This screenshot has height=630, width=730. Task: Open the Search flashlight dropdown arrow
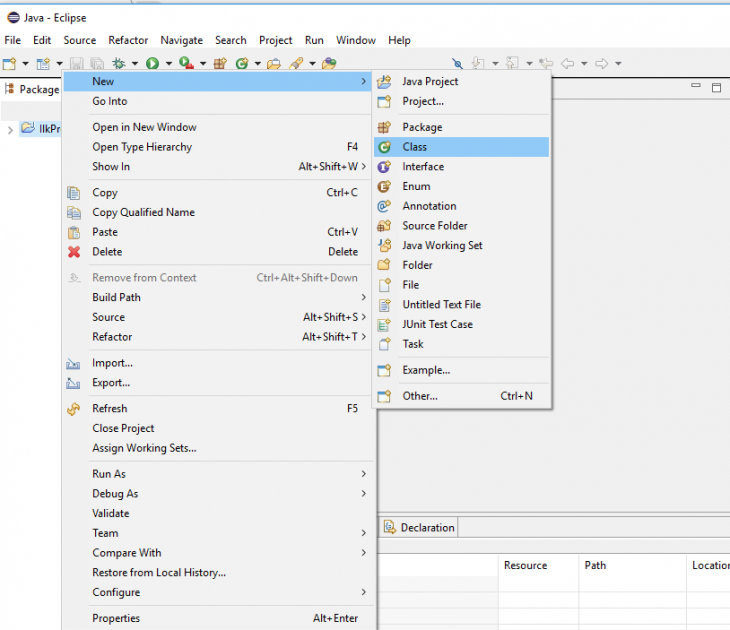[x=312, y=63]
